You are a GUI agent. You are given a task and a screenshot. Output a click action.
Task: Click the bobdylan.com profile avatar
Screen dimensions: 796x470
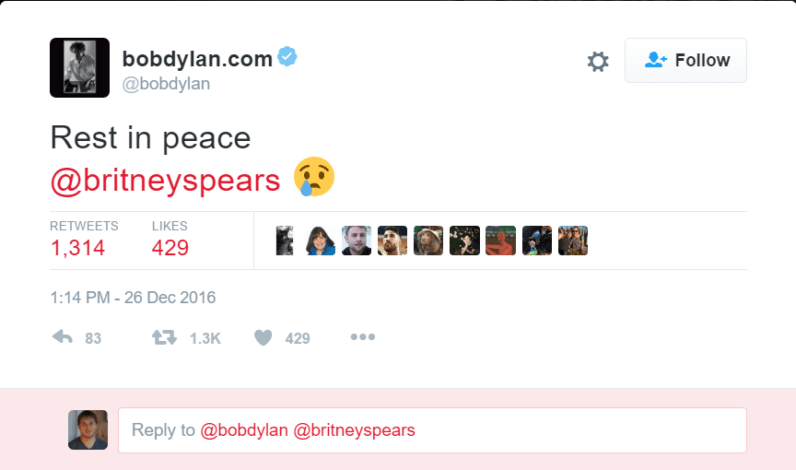point(80,68)
